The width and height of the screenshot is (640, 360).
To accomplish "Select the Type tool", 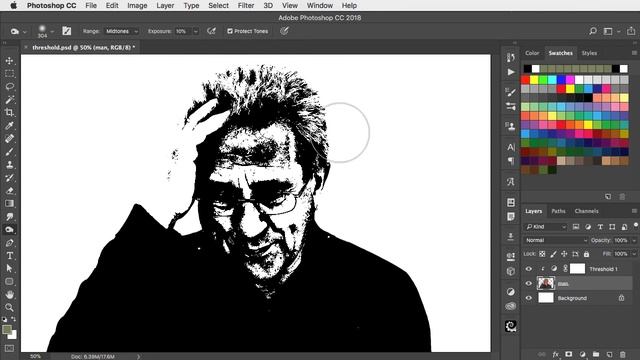I will tap(9, 256).
